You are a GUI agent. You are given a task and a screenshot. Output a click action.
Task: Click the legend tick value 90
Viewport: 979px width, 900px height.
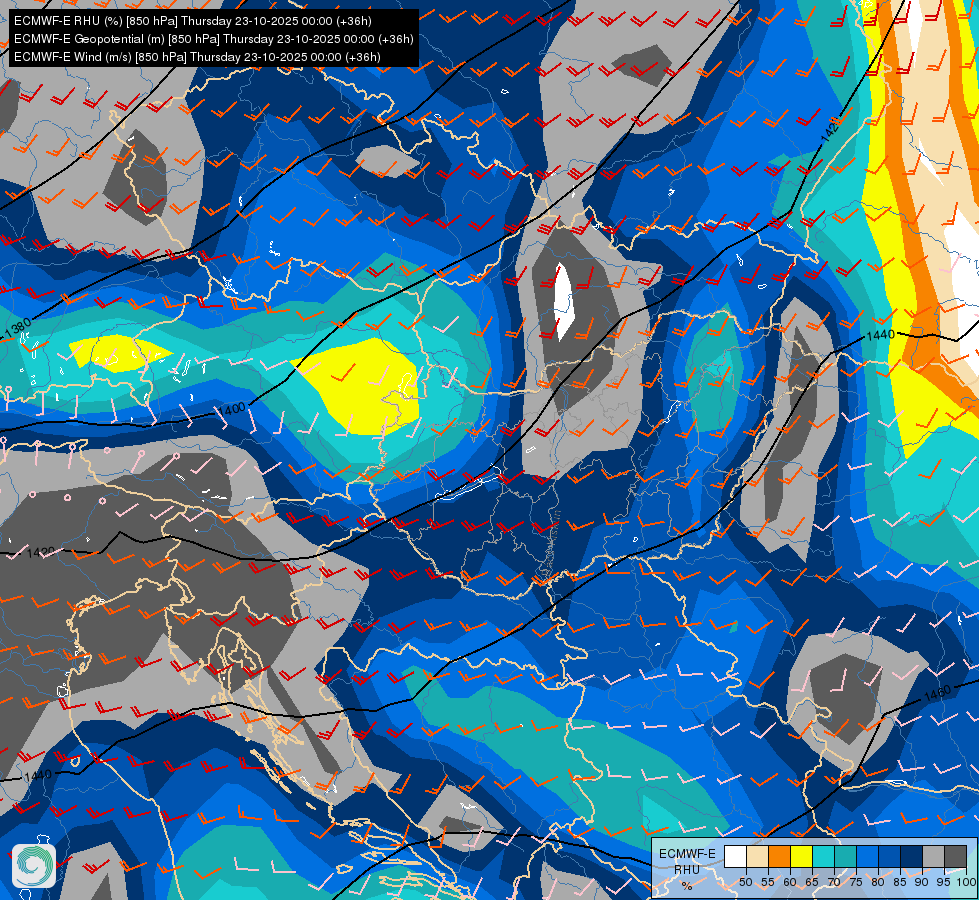(922, 882)
